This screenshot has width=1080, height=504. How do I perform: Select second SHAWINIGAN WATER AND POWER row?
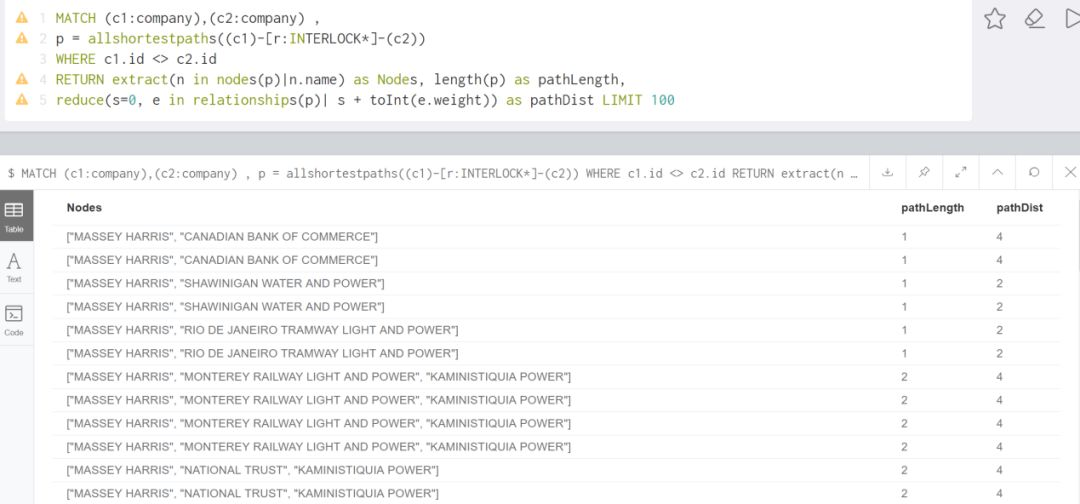[557, 307]
